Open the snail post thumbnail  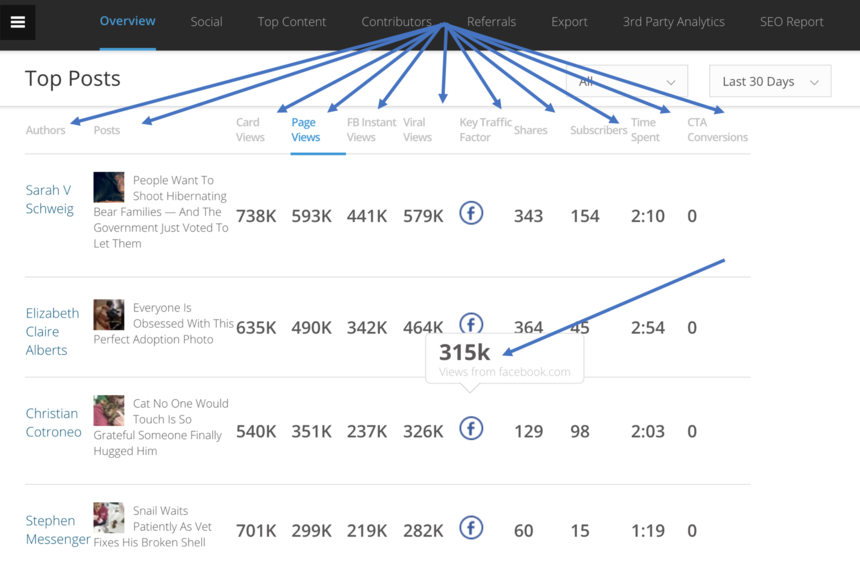109,518
